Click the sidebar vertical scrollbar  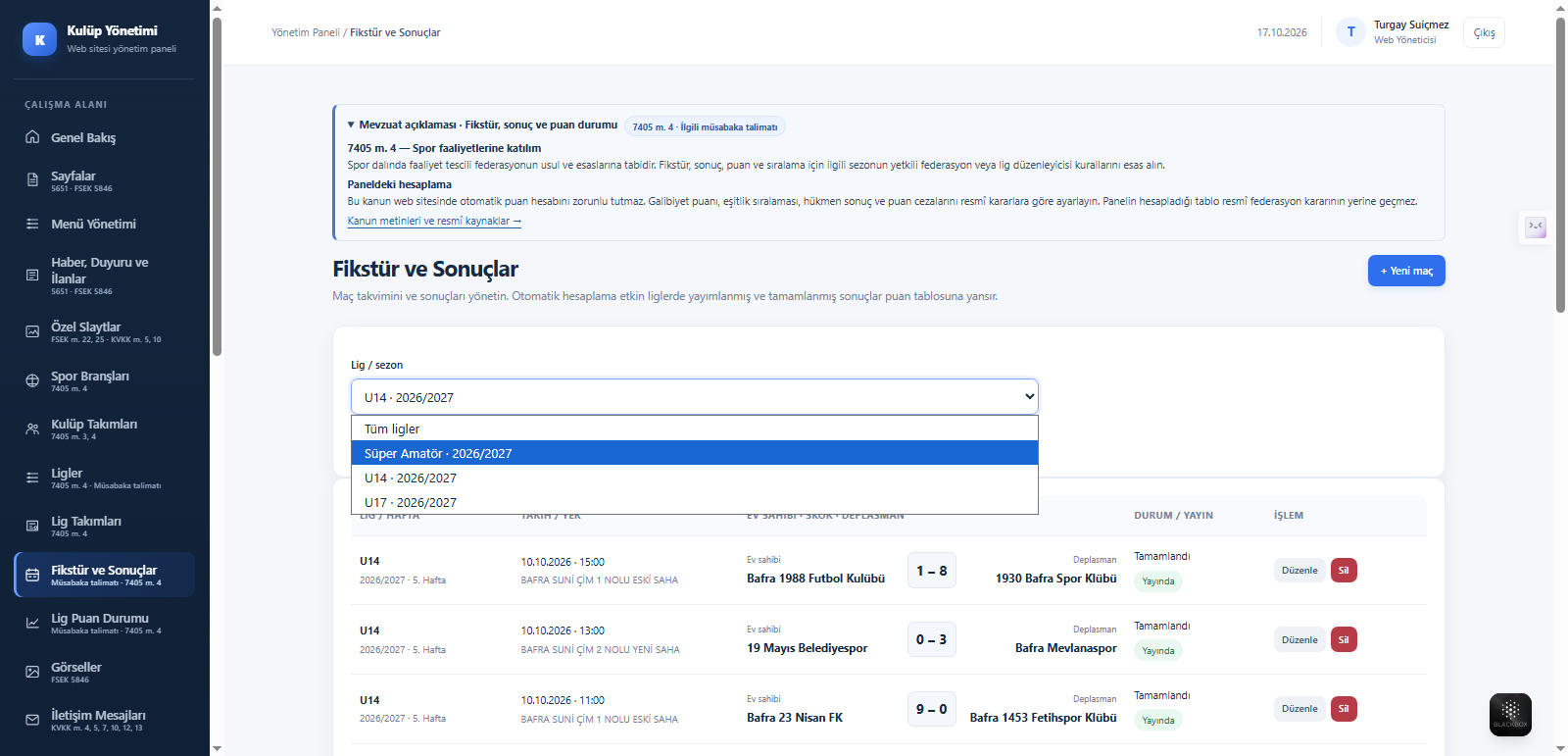coord(217,186)
